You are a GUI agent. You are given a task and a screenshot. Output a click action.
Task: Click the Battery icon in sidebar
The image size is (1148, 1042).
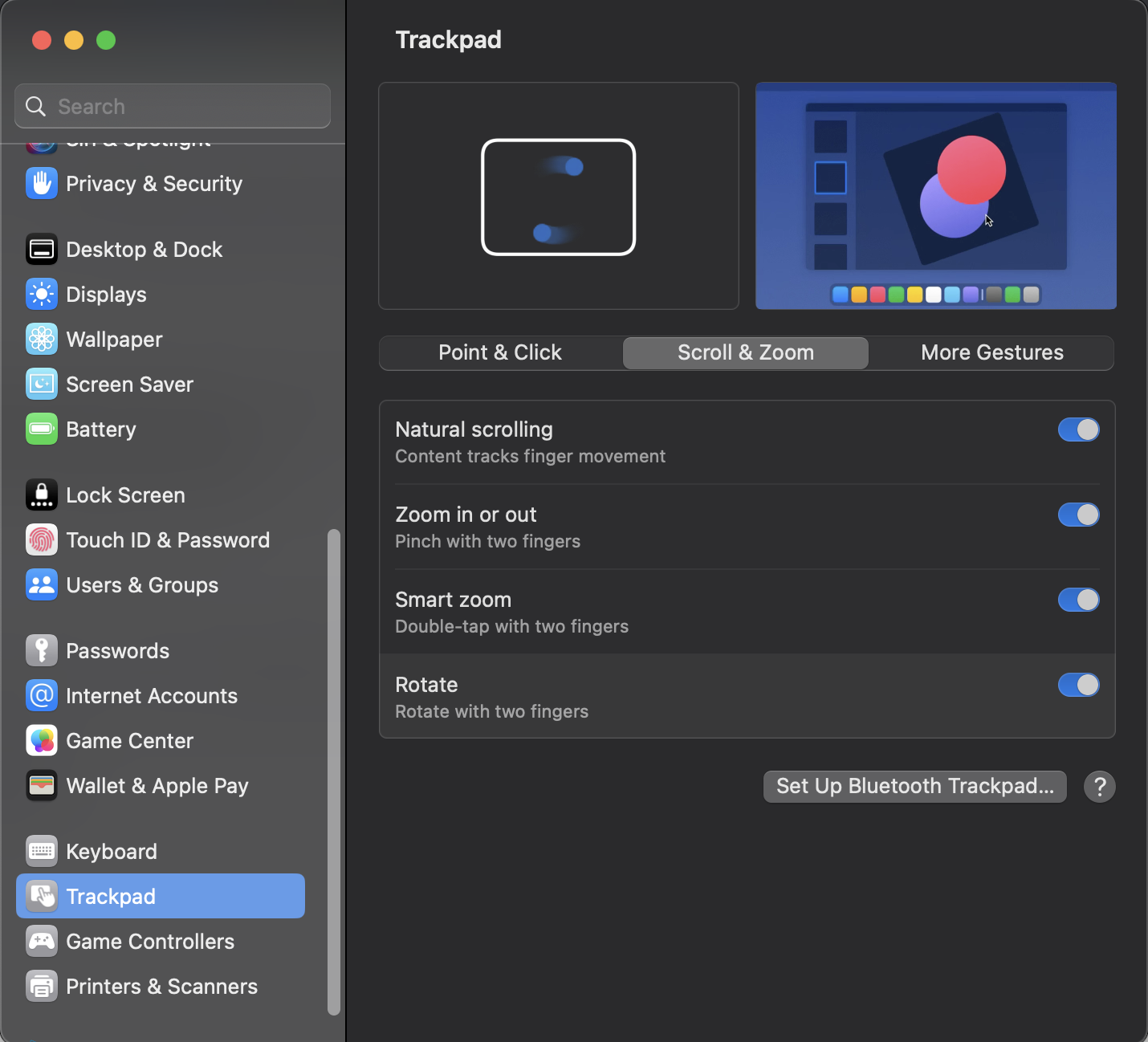click(41, 429)
